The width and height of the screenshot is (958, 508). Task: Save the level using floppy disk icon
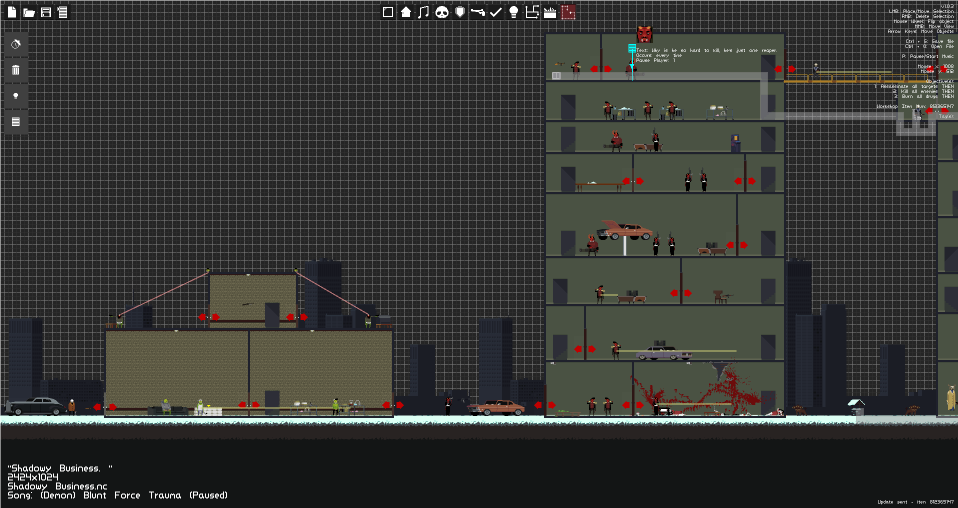(x=46, y=12)
